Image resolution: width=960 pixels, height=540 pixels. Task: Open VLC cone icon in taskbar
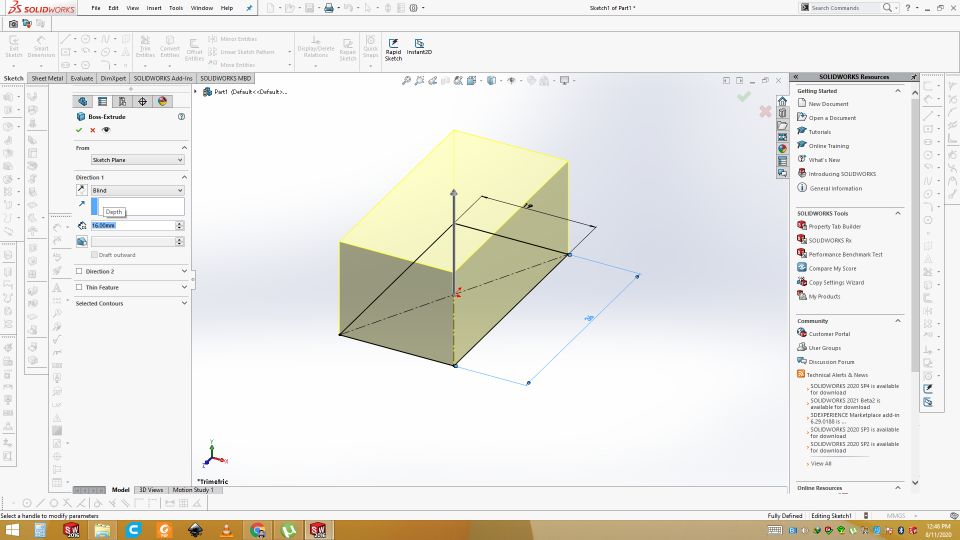pyautogui.click(x=227, y=530)
